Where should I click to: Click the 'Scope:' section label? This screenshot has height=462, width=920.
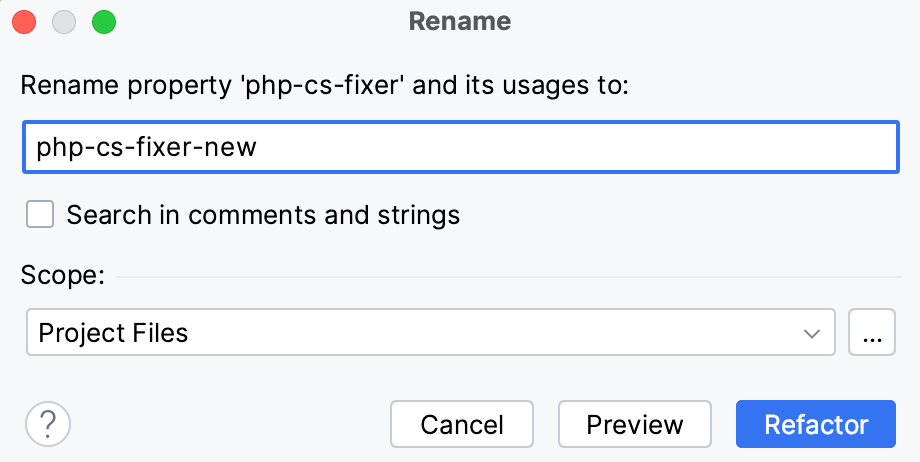point(62,275)
